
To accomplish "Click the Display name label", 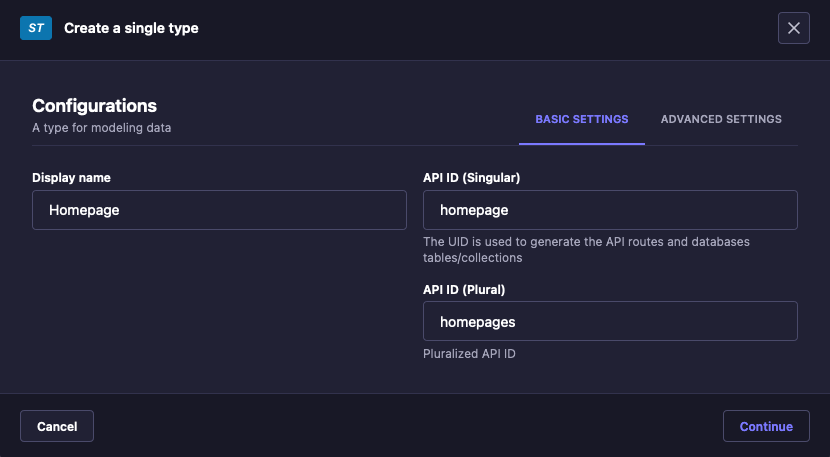I will point(71,178).
